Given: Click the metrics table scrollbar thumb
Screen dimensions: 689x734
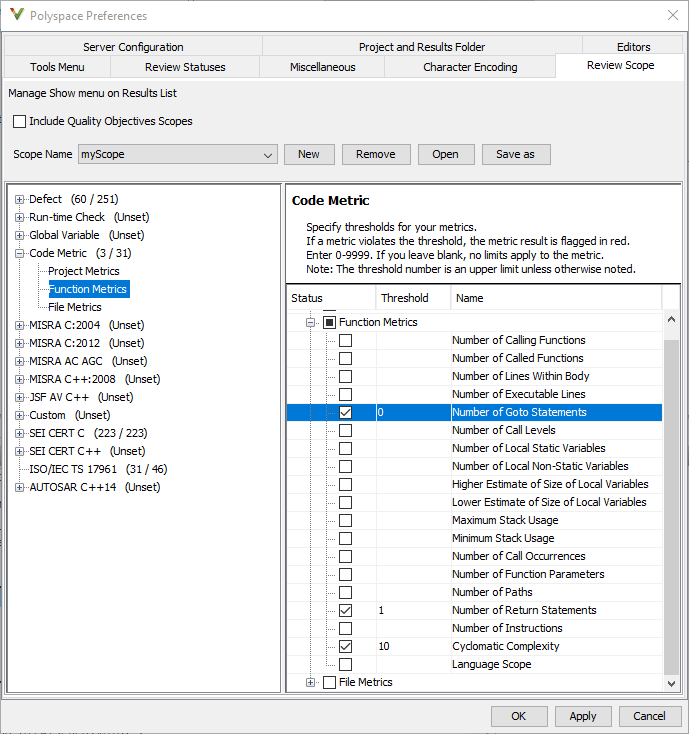Looking at the screenshot, I should tap(671, 506).
